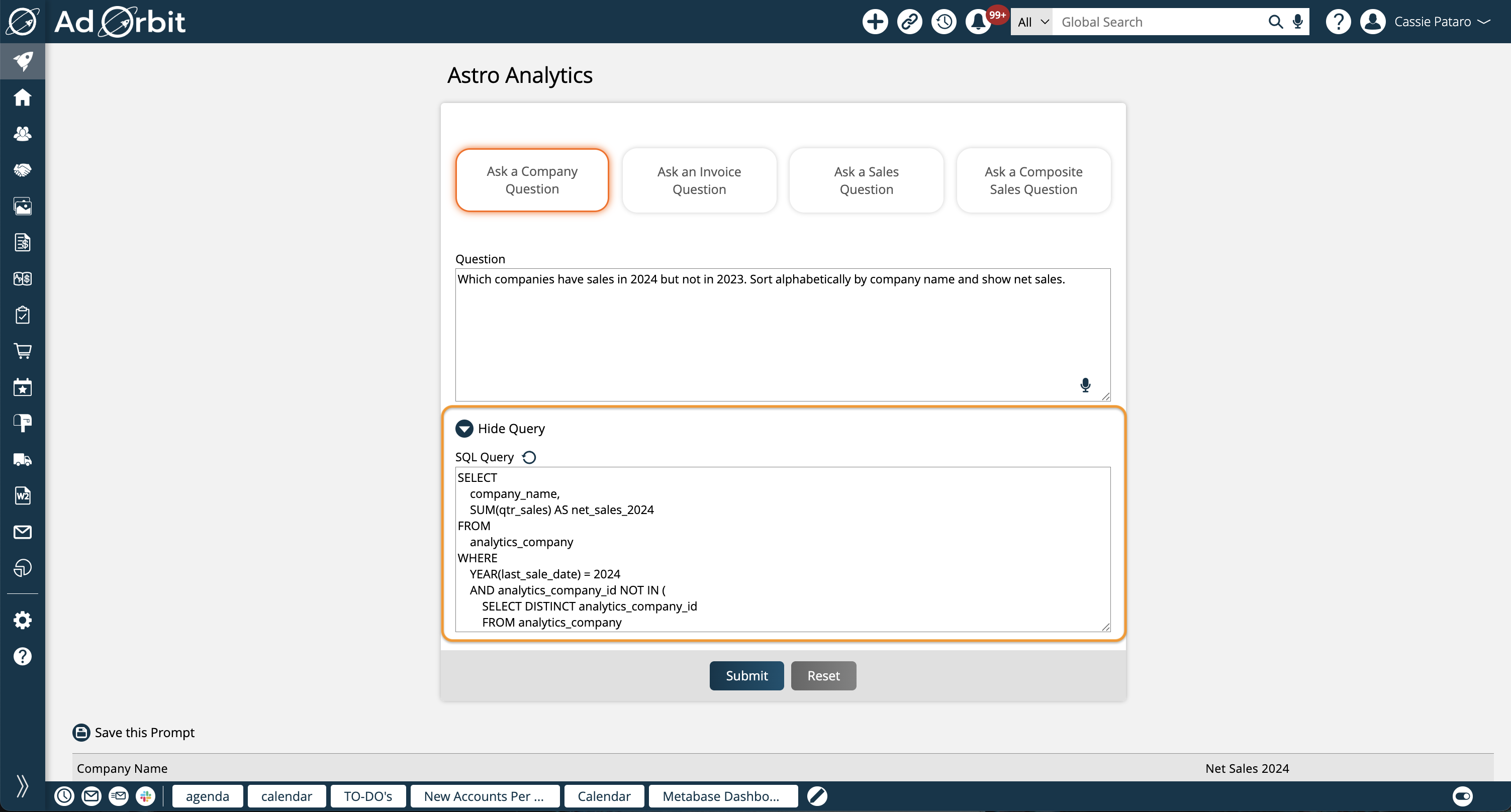This screenshot has width=1511, height=812.
Task: Open the shopping cart icon in sidebar
Action: pyautogui.click(x=22, y=351)
